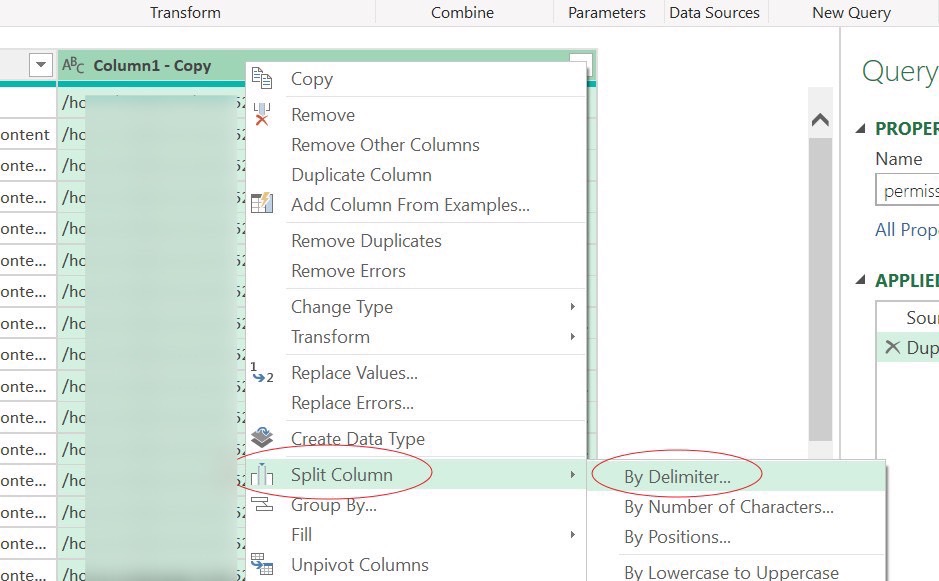Click the Unpivot Columns icon
The height and width of the screenshot is (581, 939).
pyautogui.click(x=262, y=565)
